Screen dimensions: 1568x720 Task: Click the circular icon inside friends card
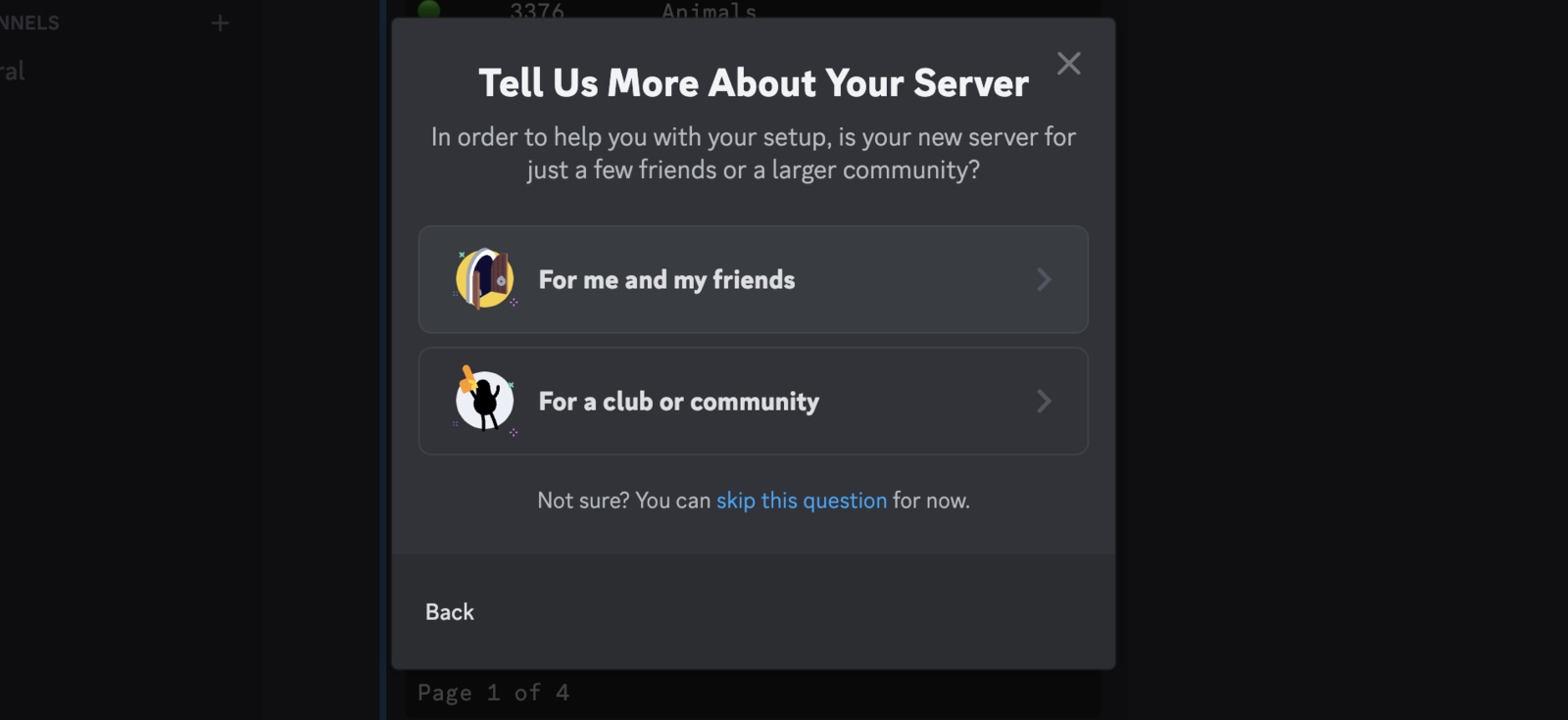(484, 279)
